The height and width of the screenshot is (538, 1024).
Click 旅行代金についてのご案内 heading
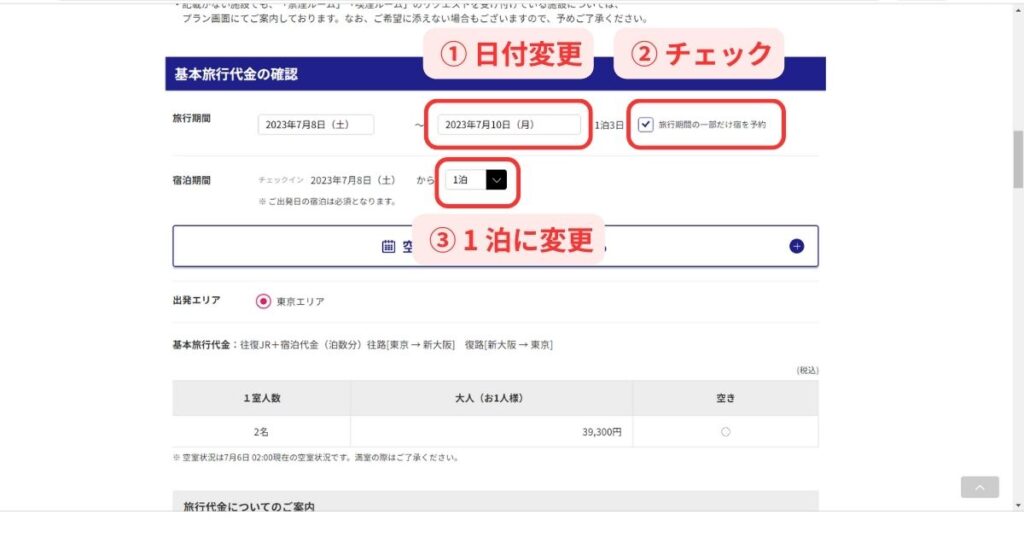coord(249,506)
